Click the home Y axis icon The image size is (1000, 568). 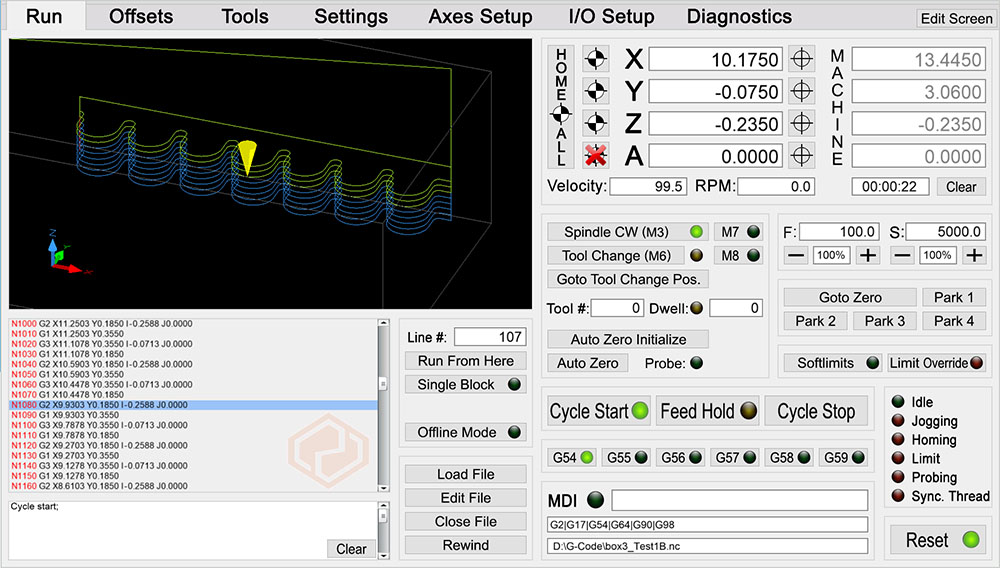tap(595, 91)
